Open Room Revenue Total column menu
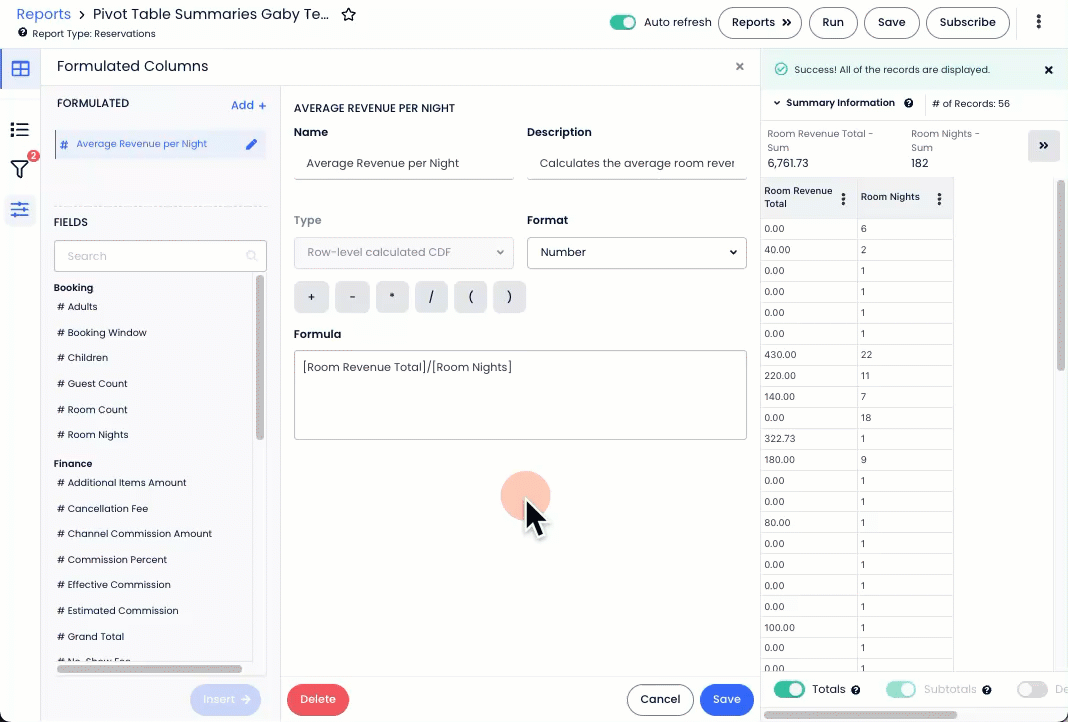The width and height of the screenshot is (1068, 722). point(843,198)
